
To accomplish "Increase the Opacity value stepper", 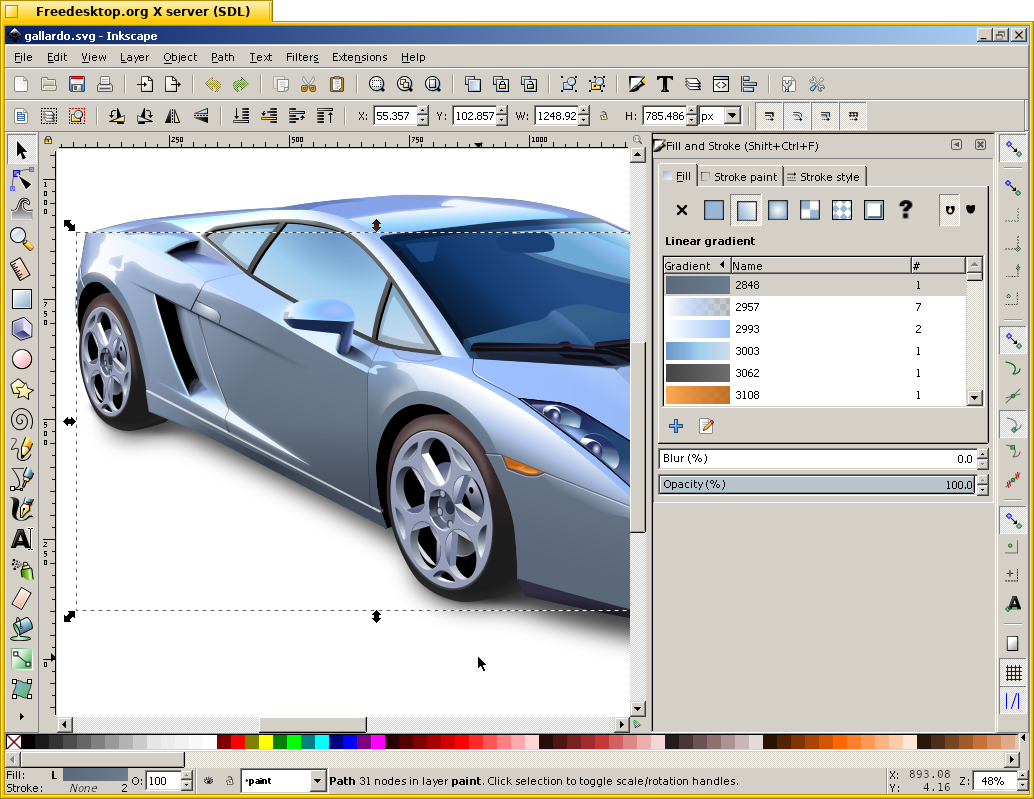I will (983, 480).
